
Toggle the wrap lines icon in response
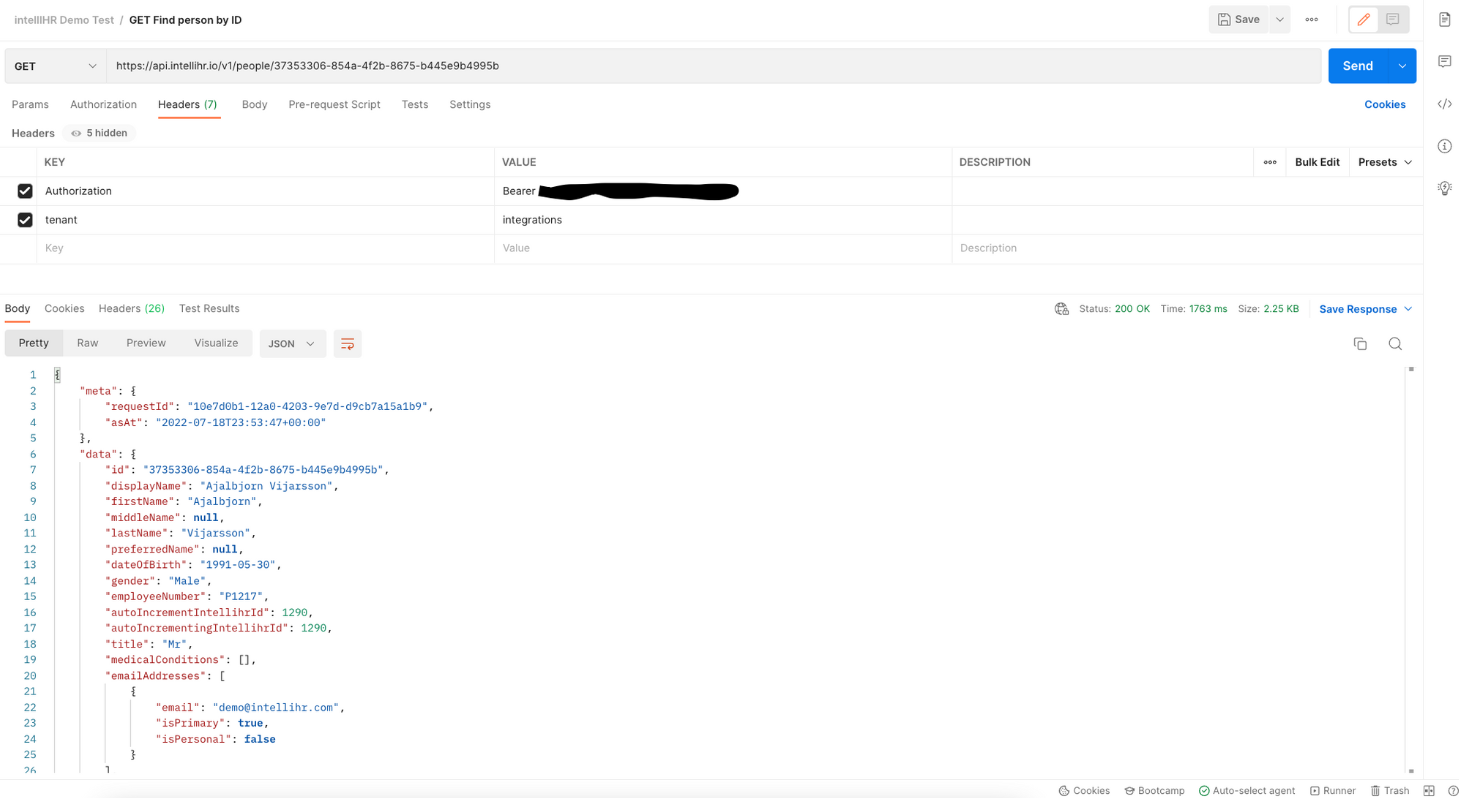347,343
